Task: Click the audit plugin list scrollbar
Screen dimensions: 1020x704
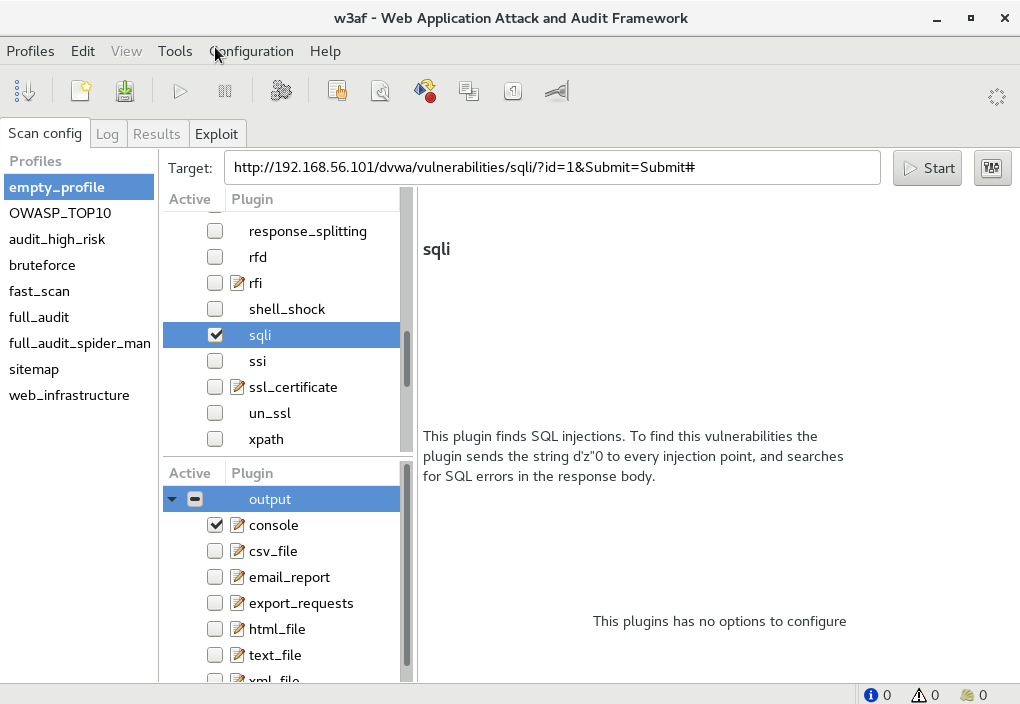Action: pos(406,357)
